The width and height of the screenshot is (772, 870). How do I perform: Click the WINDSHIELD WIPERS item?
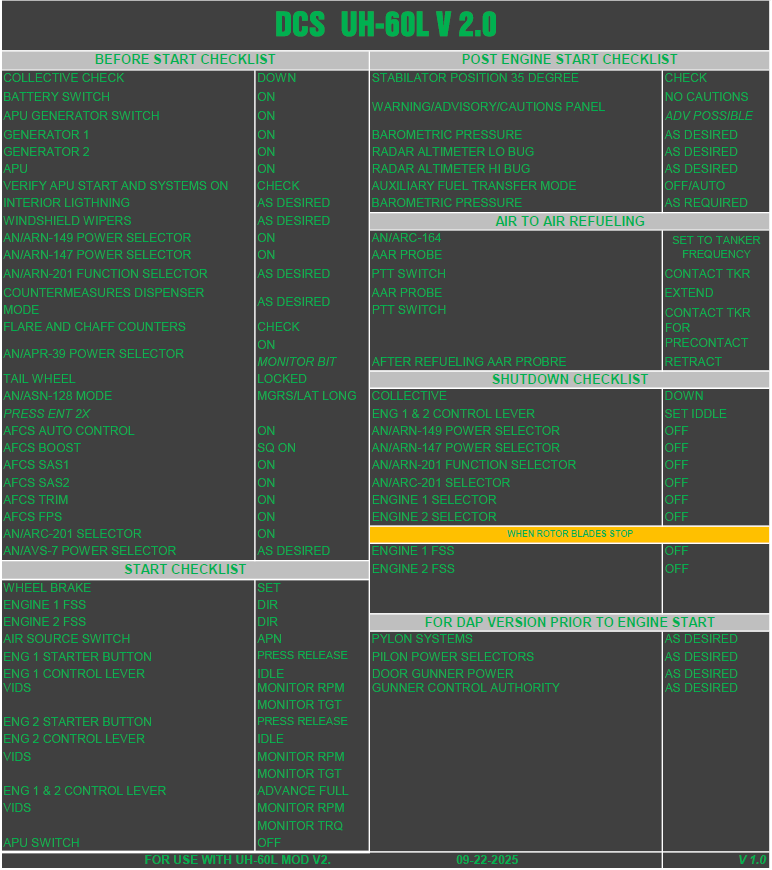[67, 221]
